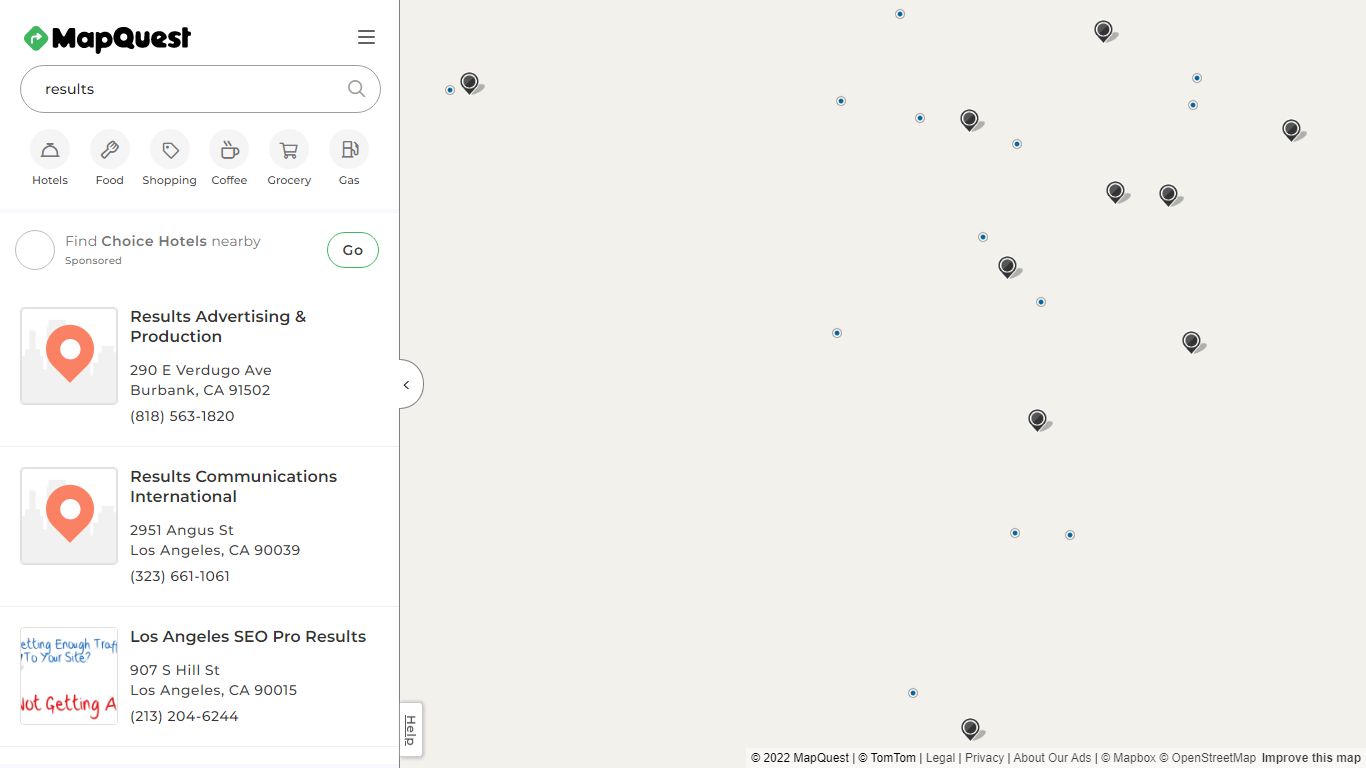Open the hamburger menu
Image resolution: width=1366 pixels, height=768 pixels.
click(366, 37)
